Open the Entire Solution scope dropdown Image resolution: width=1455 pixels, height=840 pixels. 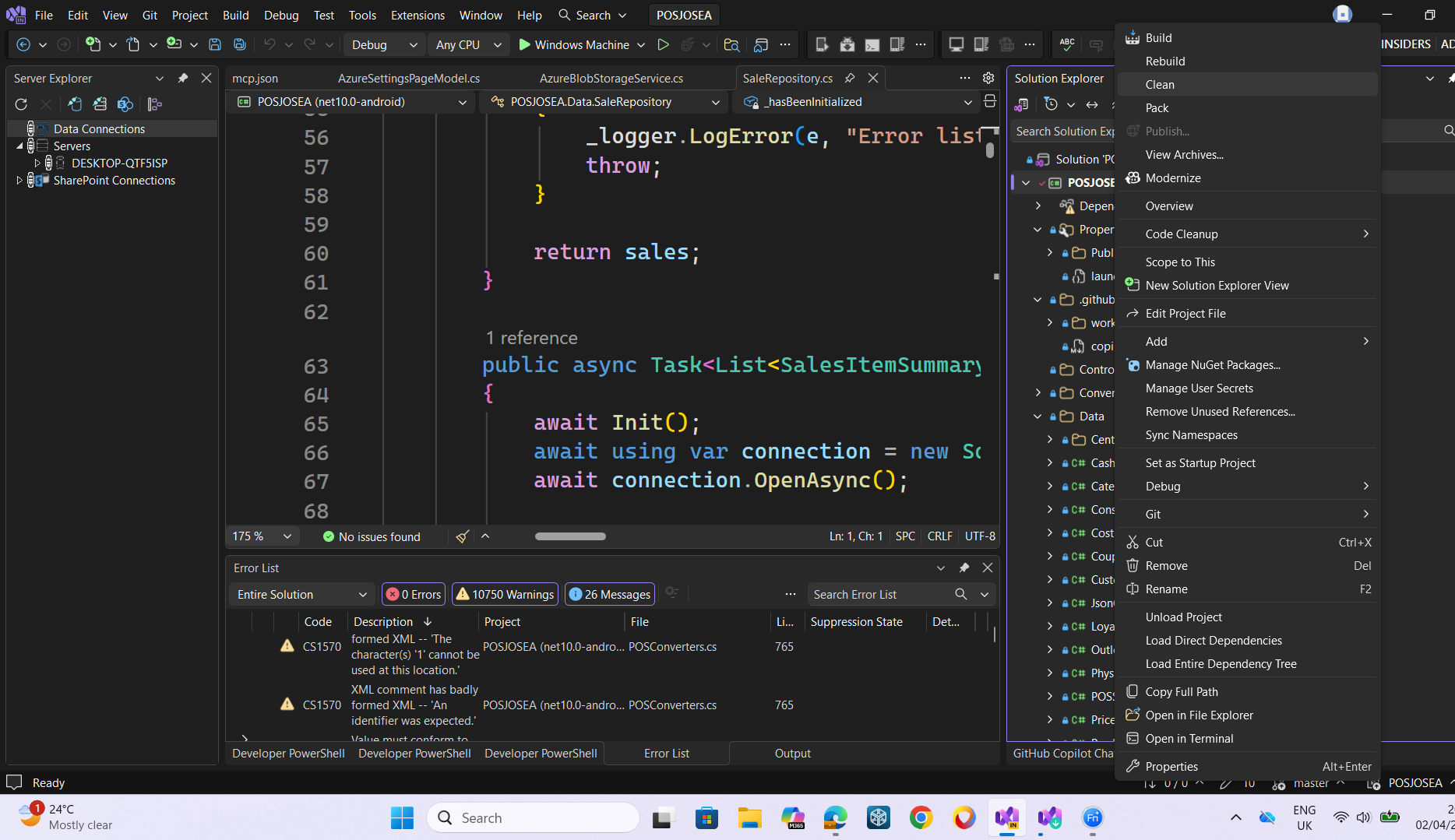[x=301, y=594]
